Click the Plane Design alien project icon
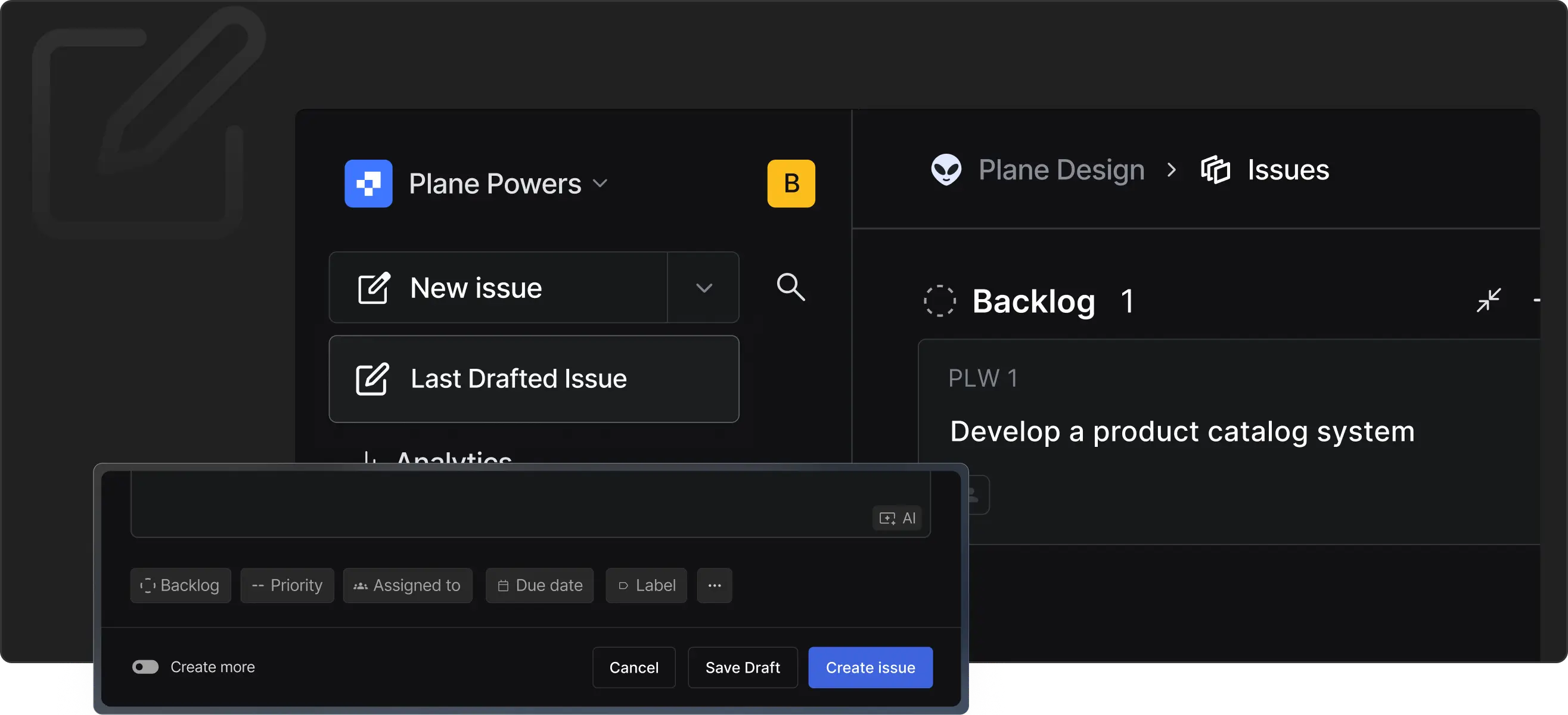1568x715 pixels. pyautogui.click(x=946, y=170)
